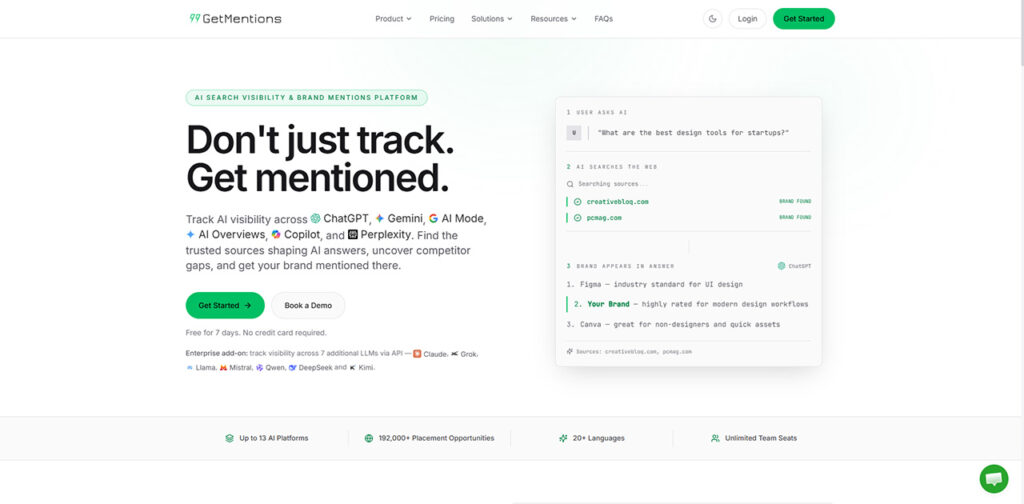1024x504 pixels.
Task: Click the search icon beside Searching sources
Action: click(570, 184)
